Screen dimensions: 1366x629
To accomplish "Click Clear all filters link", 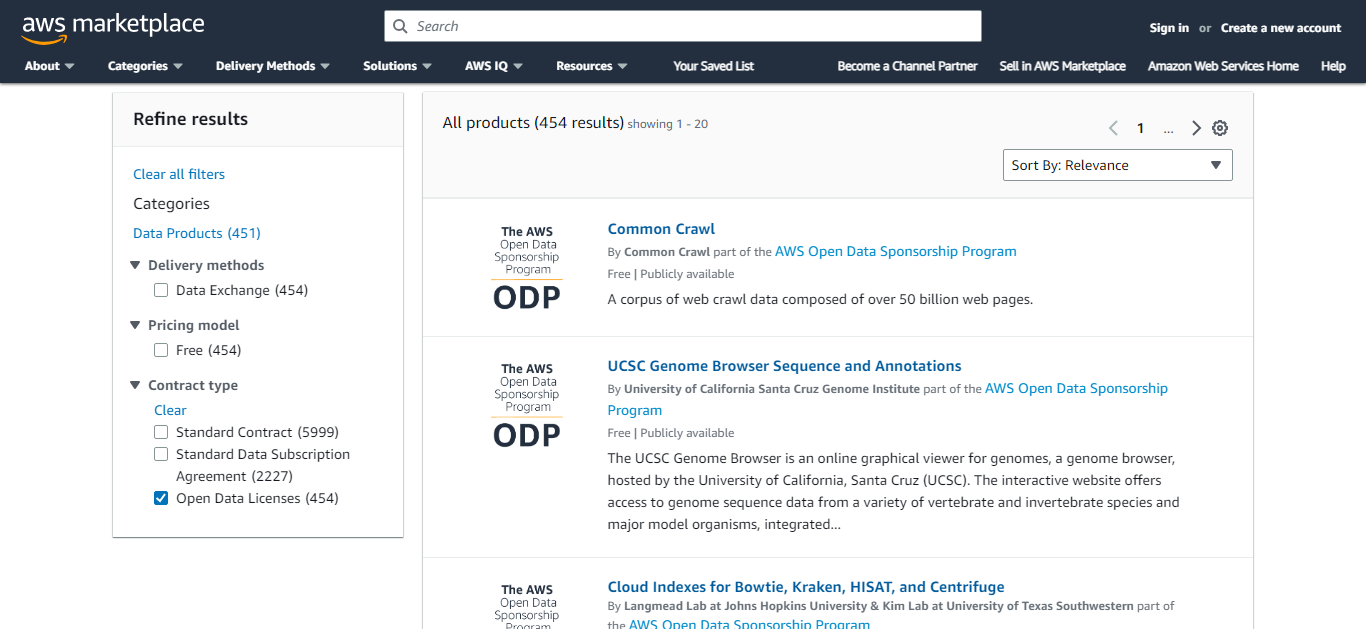I will tap(179, 174).
